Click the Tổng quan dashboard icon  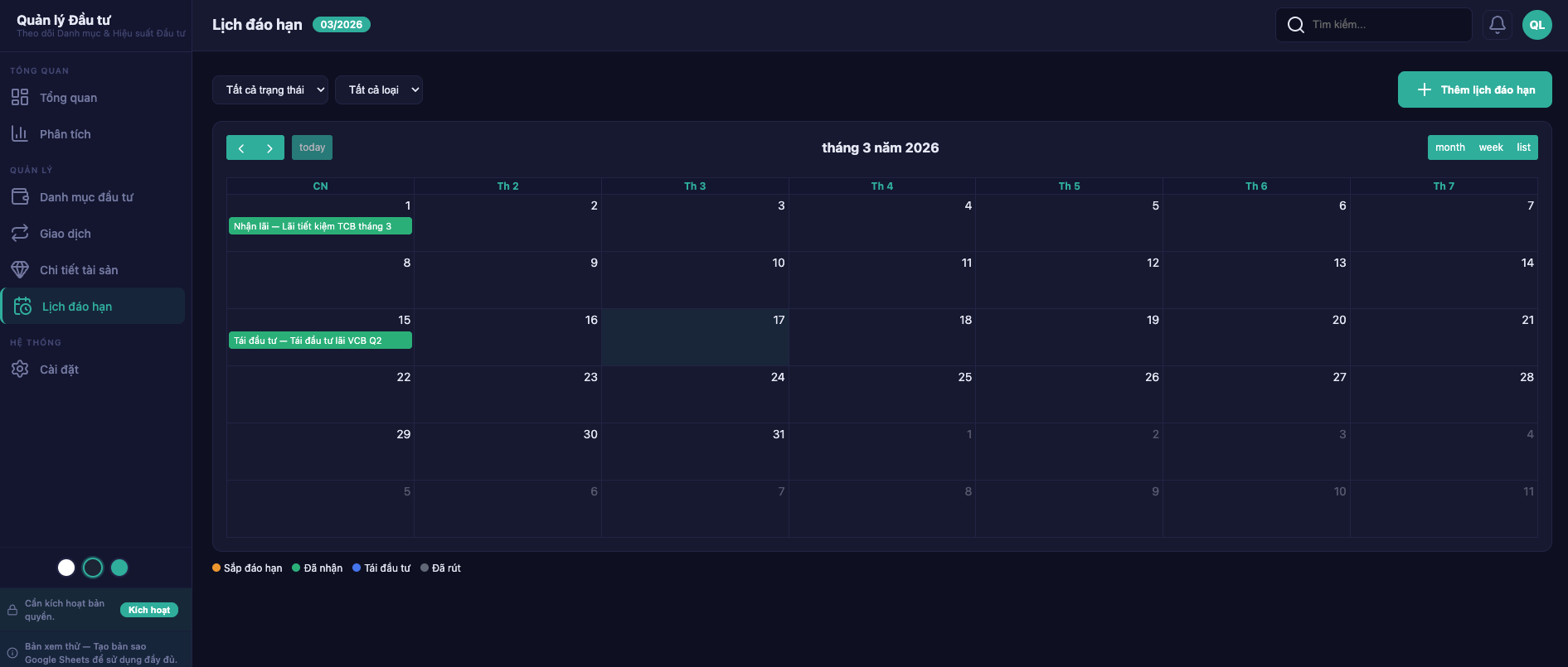[20, 98]
